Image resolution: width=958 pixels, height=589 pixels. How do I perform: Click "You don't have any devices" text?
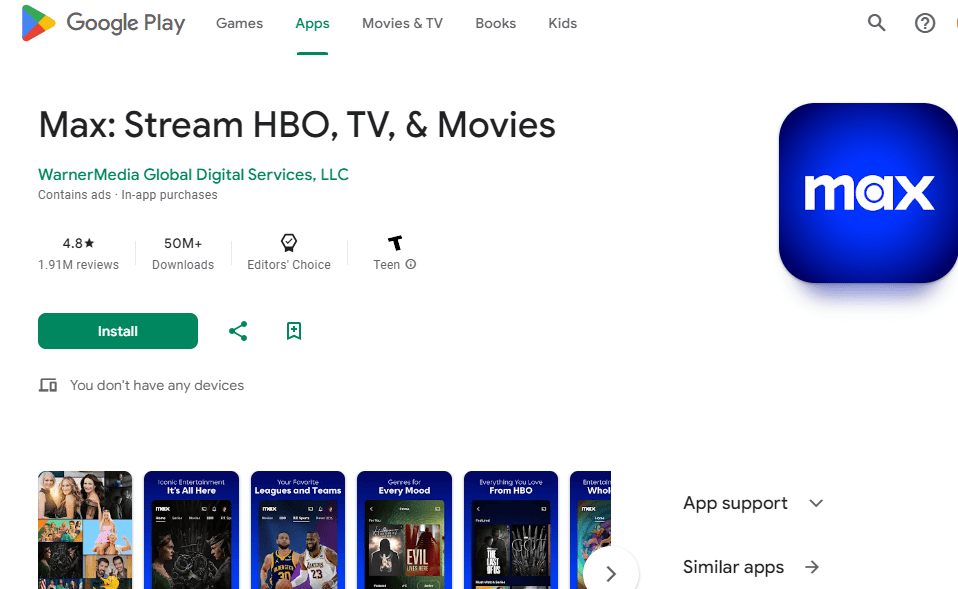[157, 386]
